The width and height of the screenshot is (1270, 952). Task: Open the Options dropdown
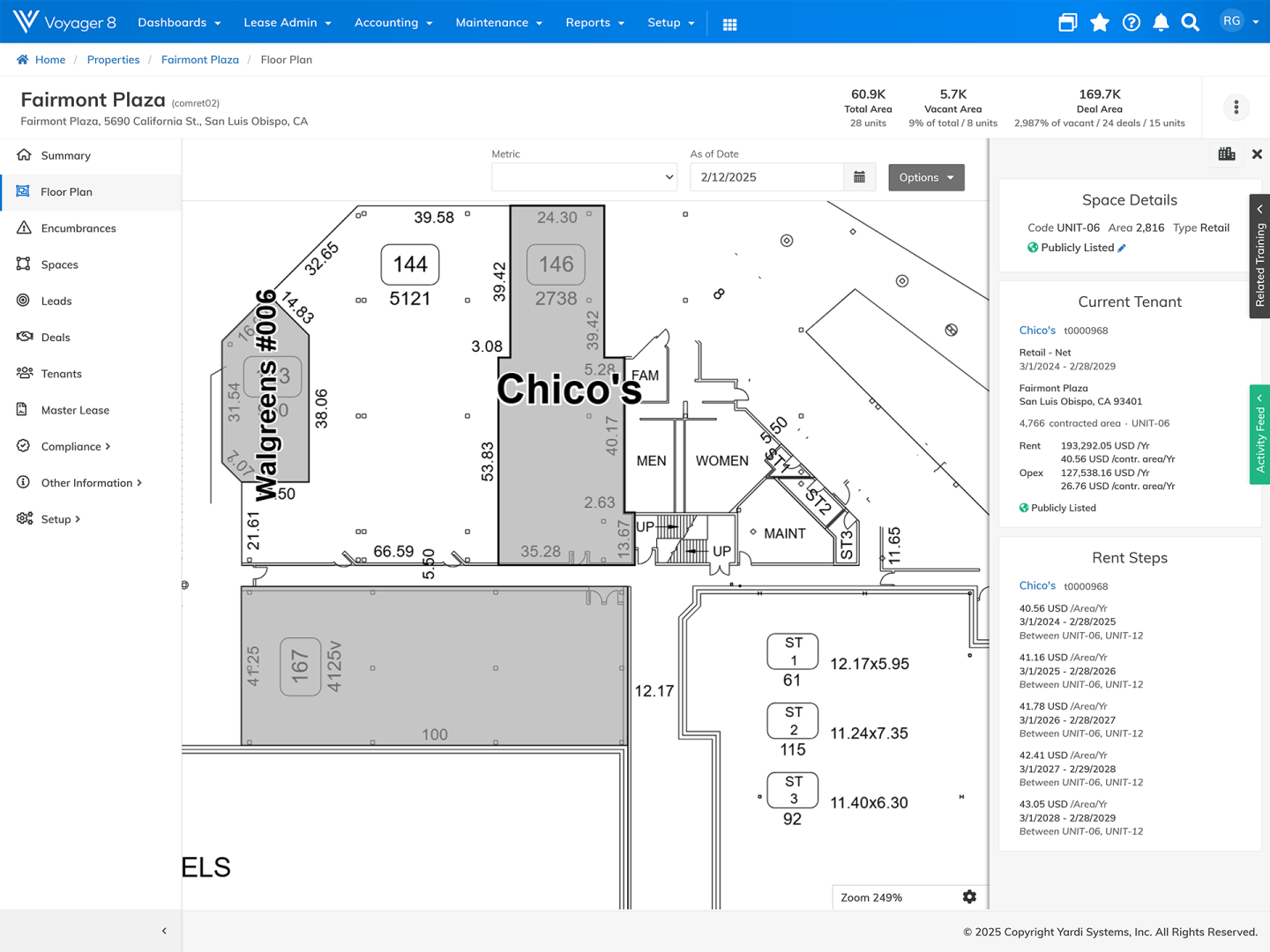(x=925, y=177)
